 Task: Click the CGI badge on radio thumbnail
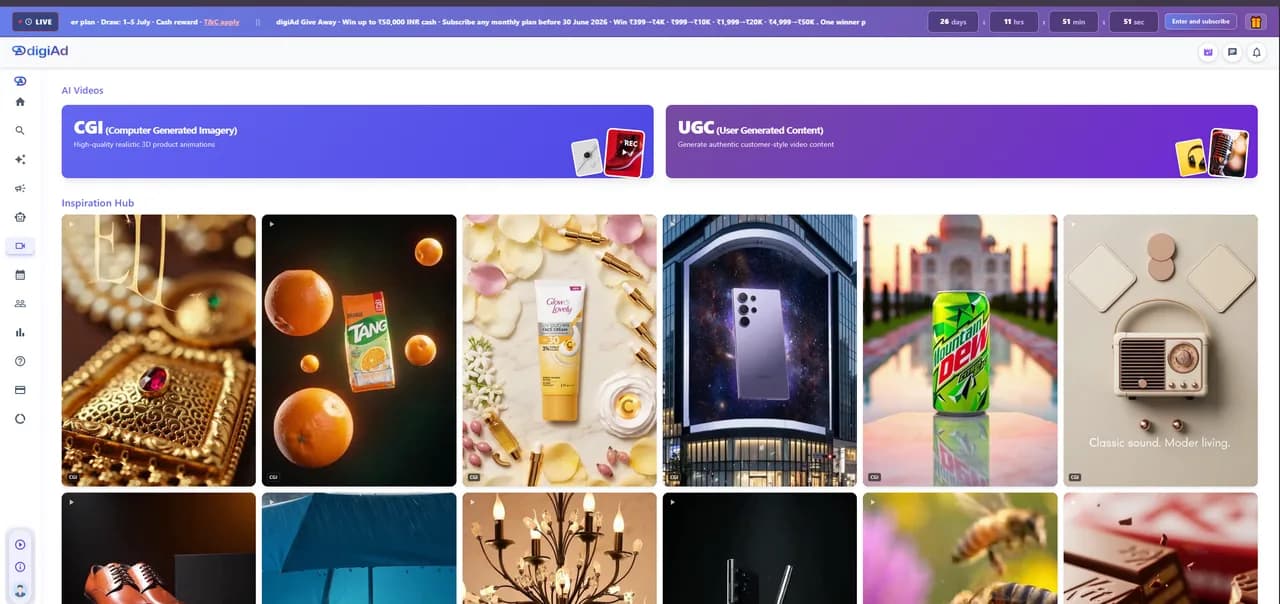(x=1075, y=478)
